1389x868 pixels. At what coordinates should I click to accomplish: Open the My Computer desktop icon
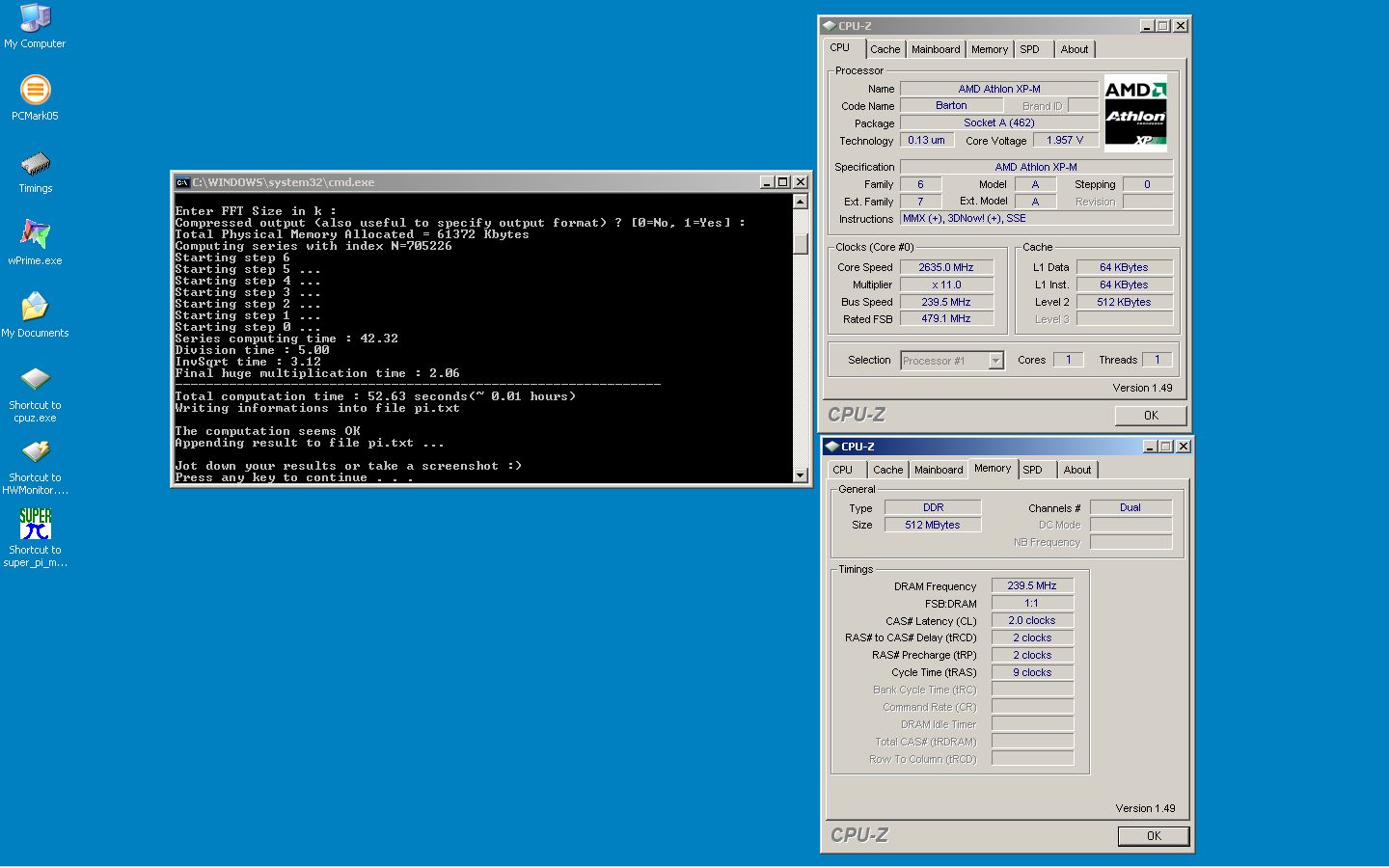(35, 26)
